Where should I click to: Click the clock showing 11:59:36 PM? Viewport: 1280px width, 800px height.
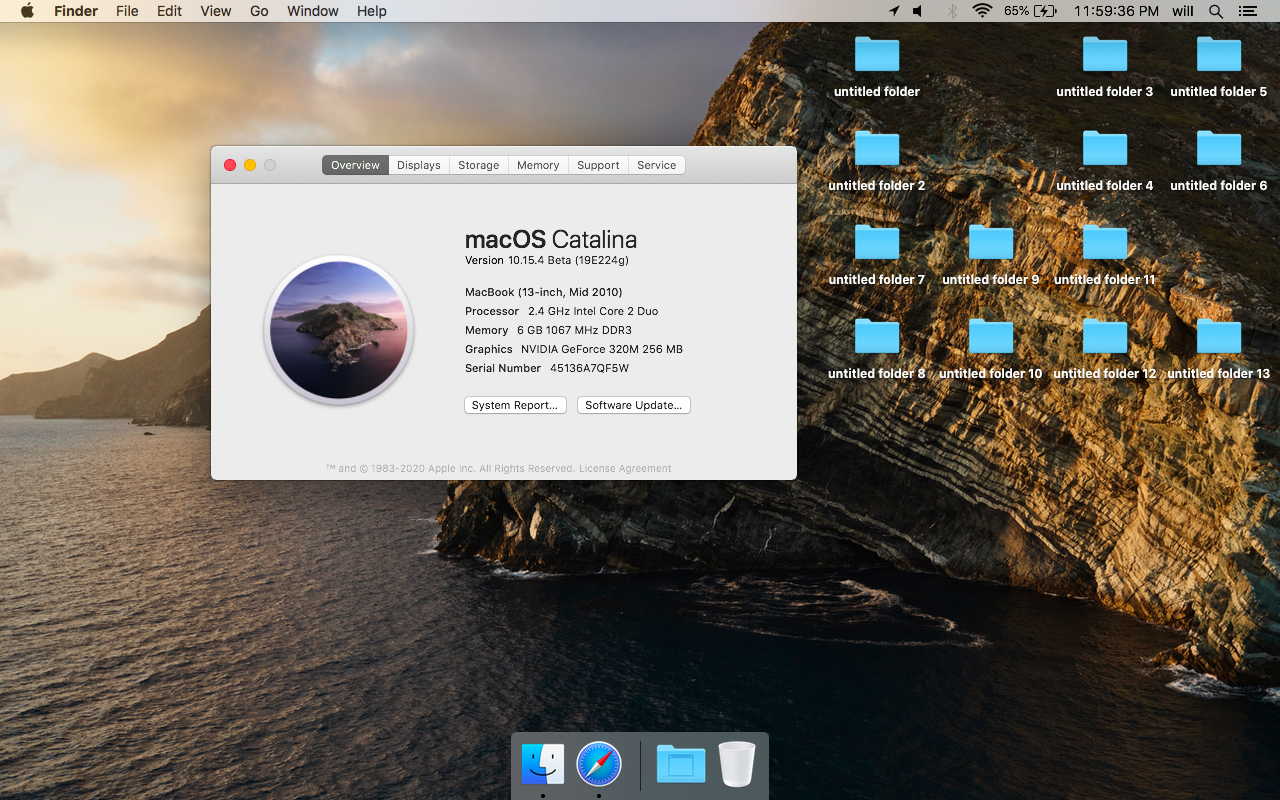click(x=1116, y=11)
